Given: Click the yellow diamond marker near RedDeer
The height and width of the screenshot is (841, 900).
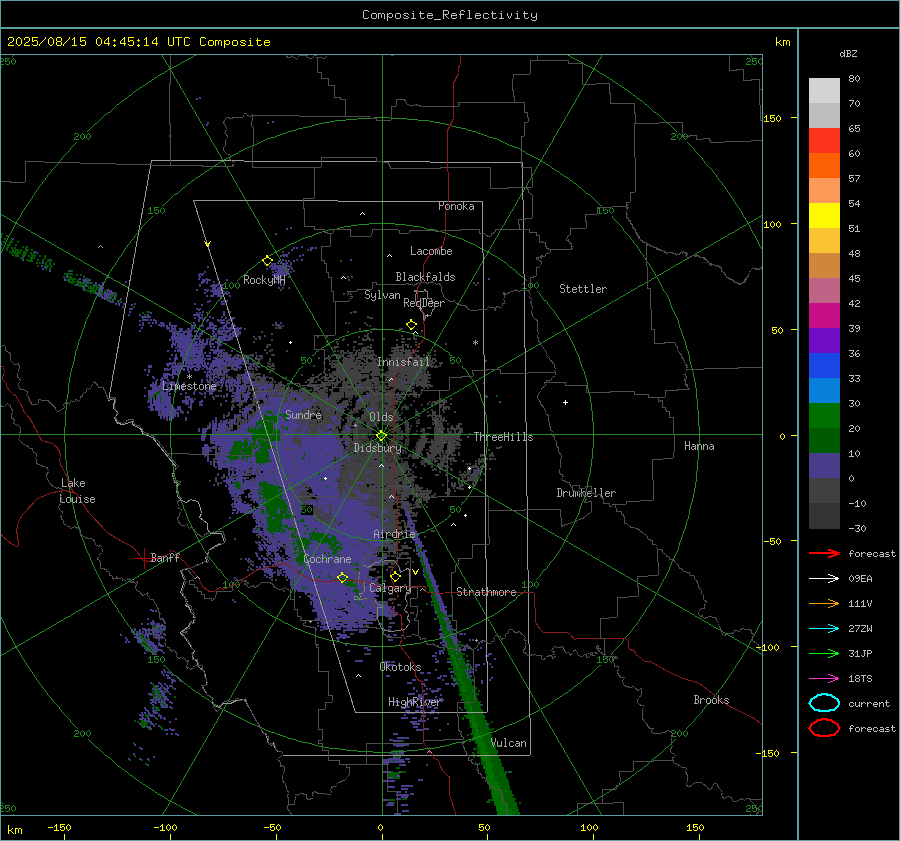Looking at the screenshot, I should pyautogui.click(x=411, y=325).
